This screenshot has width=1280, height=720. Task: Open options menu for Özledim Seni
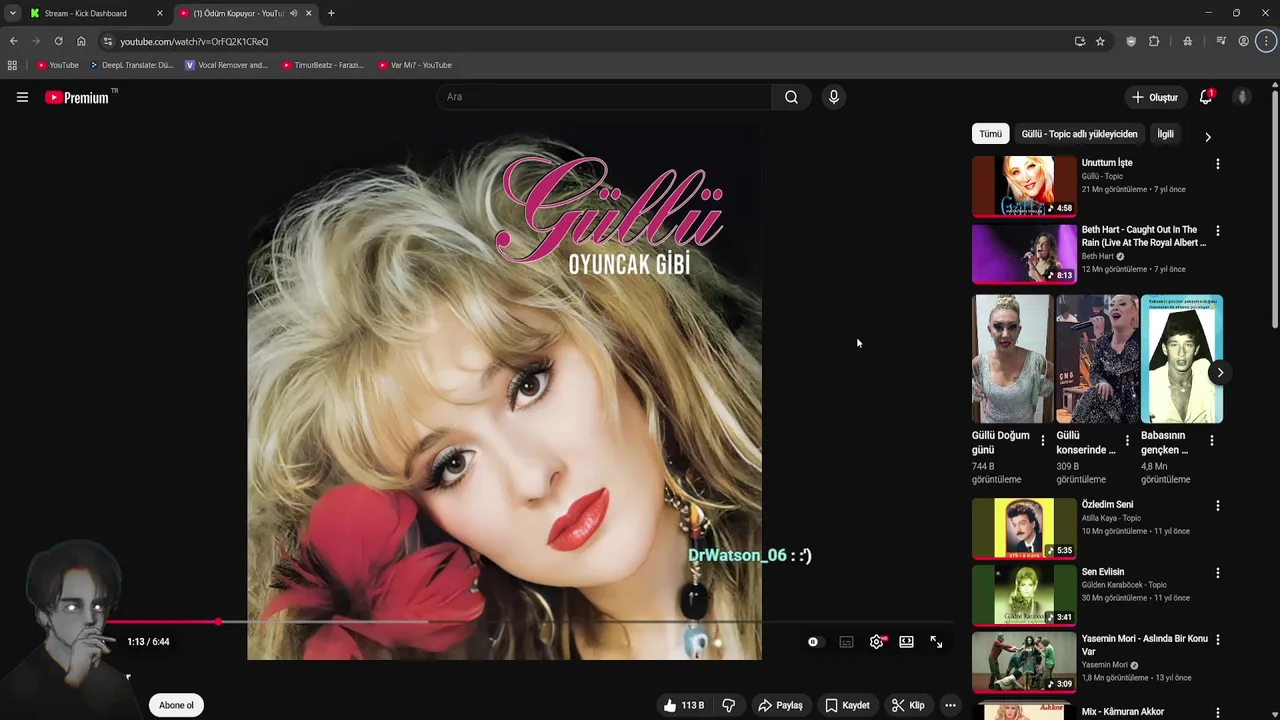(x=1217, y=506)
